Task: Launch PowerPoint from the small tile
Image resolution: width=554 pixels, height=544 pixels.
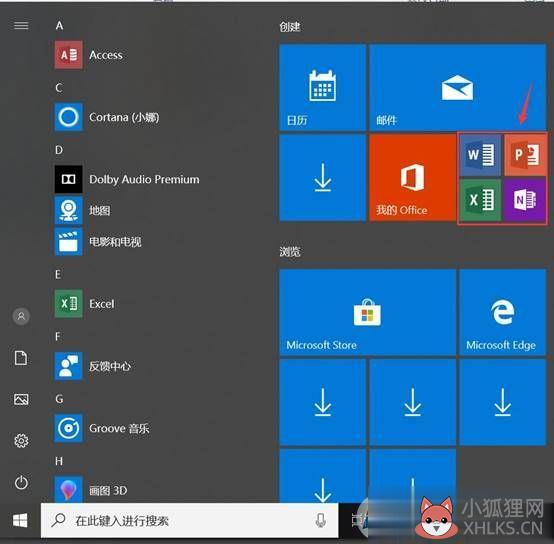Action: 525,155
